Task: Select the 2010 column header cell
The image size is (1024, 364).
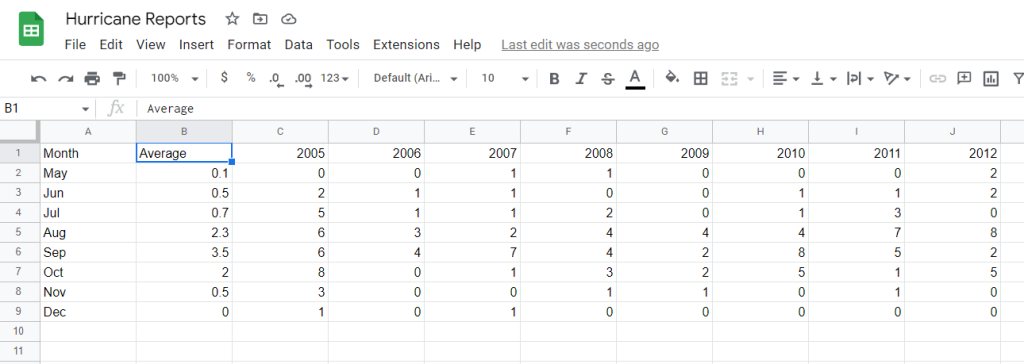Action: coord(760,154)
